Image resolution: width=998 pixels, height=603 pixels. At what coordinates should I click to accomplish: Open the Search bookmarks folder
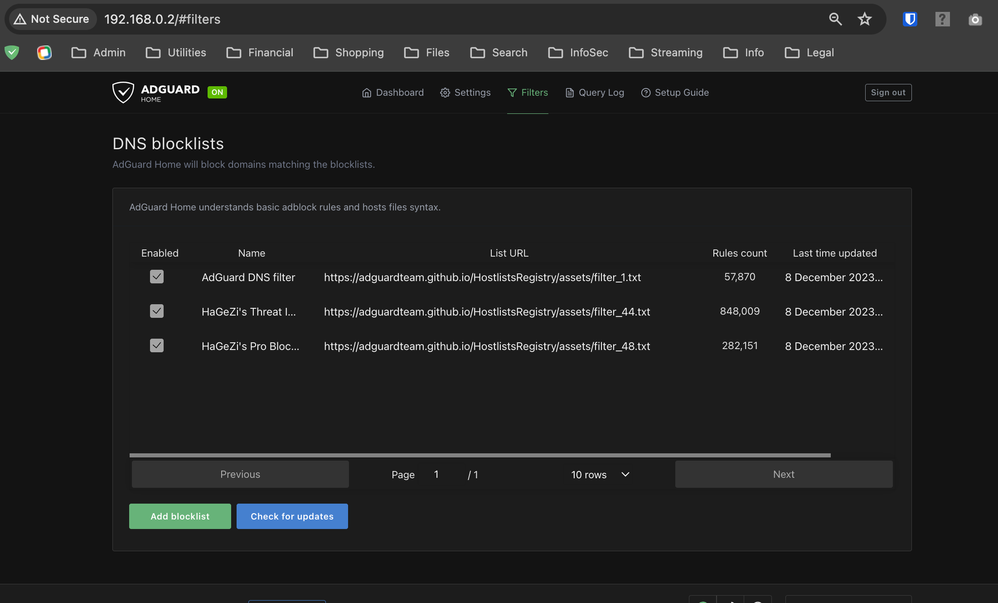[x=499, y=52]
